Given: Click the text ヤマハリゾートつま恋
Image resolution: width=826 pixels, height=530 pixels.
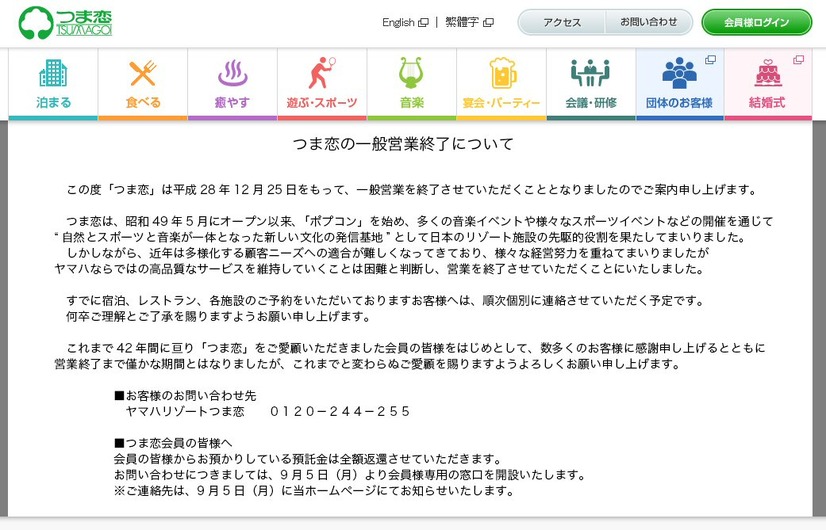Looking at the screenshot, I should [185, 411].
